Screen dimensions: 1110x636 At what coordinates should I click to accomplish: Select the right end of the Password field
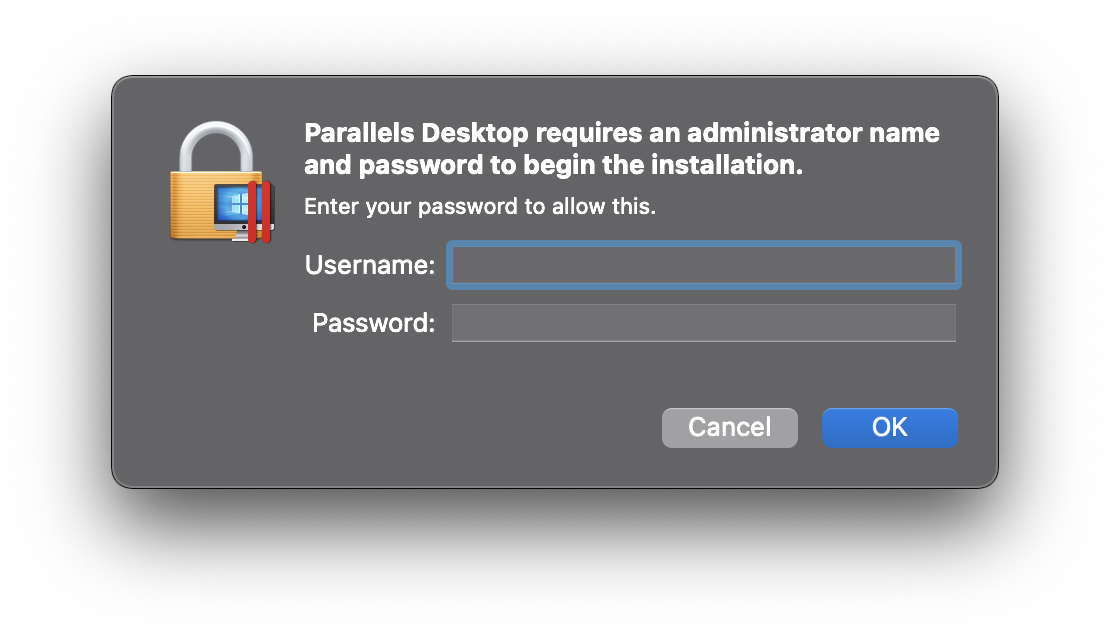[934, 323]
